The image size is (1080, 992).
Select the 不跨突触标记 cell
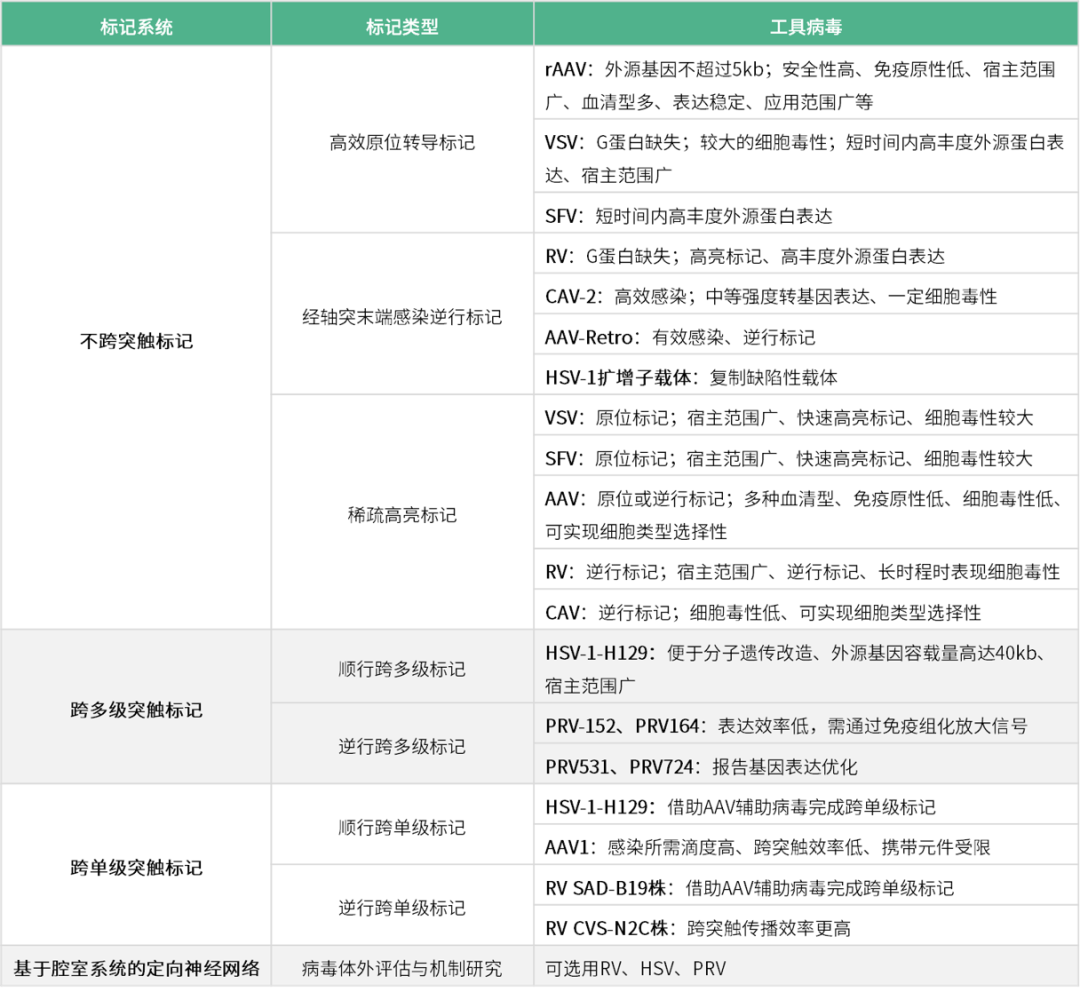click(x=136, y=341)
